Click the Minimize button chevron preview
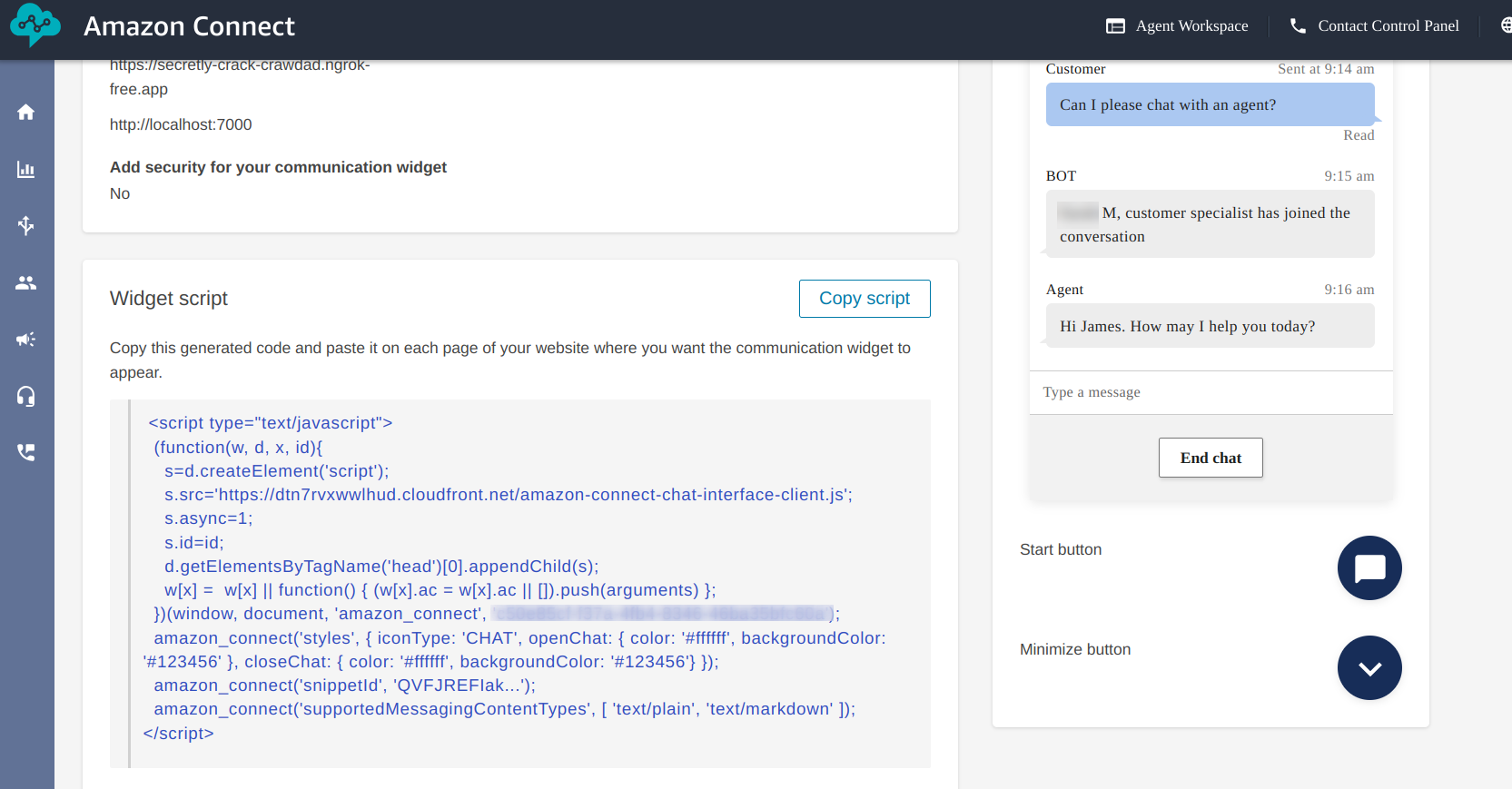The image size is (1512, 789). click(1369, 668)
